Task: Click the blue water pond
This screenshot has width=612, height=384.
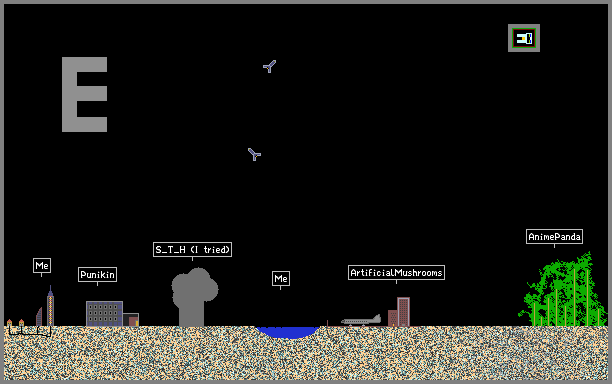Action: click(288, 332)
